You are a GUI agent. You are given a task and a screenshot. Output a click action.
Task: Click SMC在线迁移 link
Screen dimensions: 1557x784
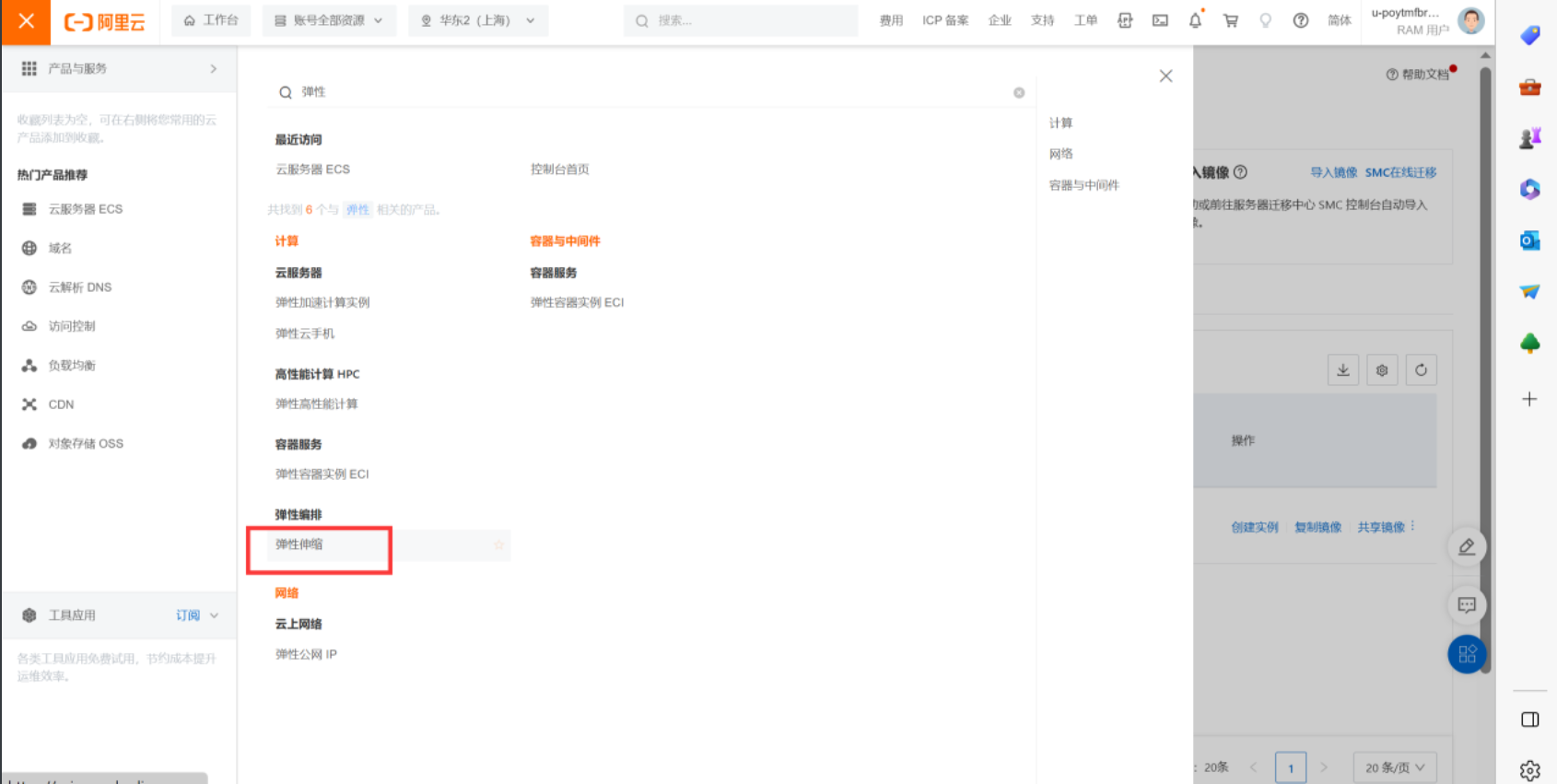pos(1400,172)
